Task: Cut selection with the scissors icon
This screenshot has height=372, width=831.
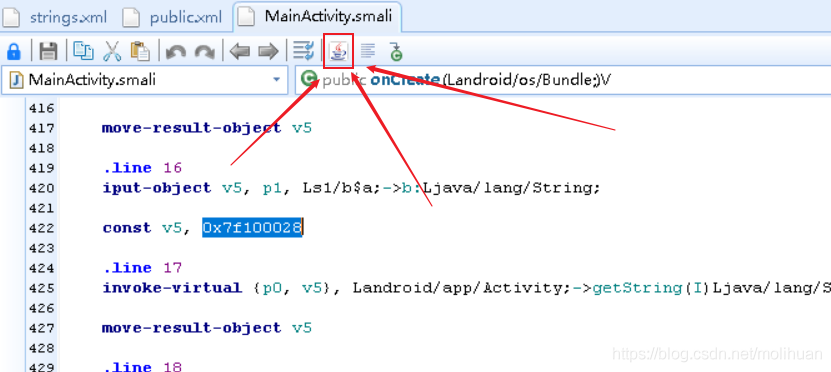Action: coord(112,51)
